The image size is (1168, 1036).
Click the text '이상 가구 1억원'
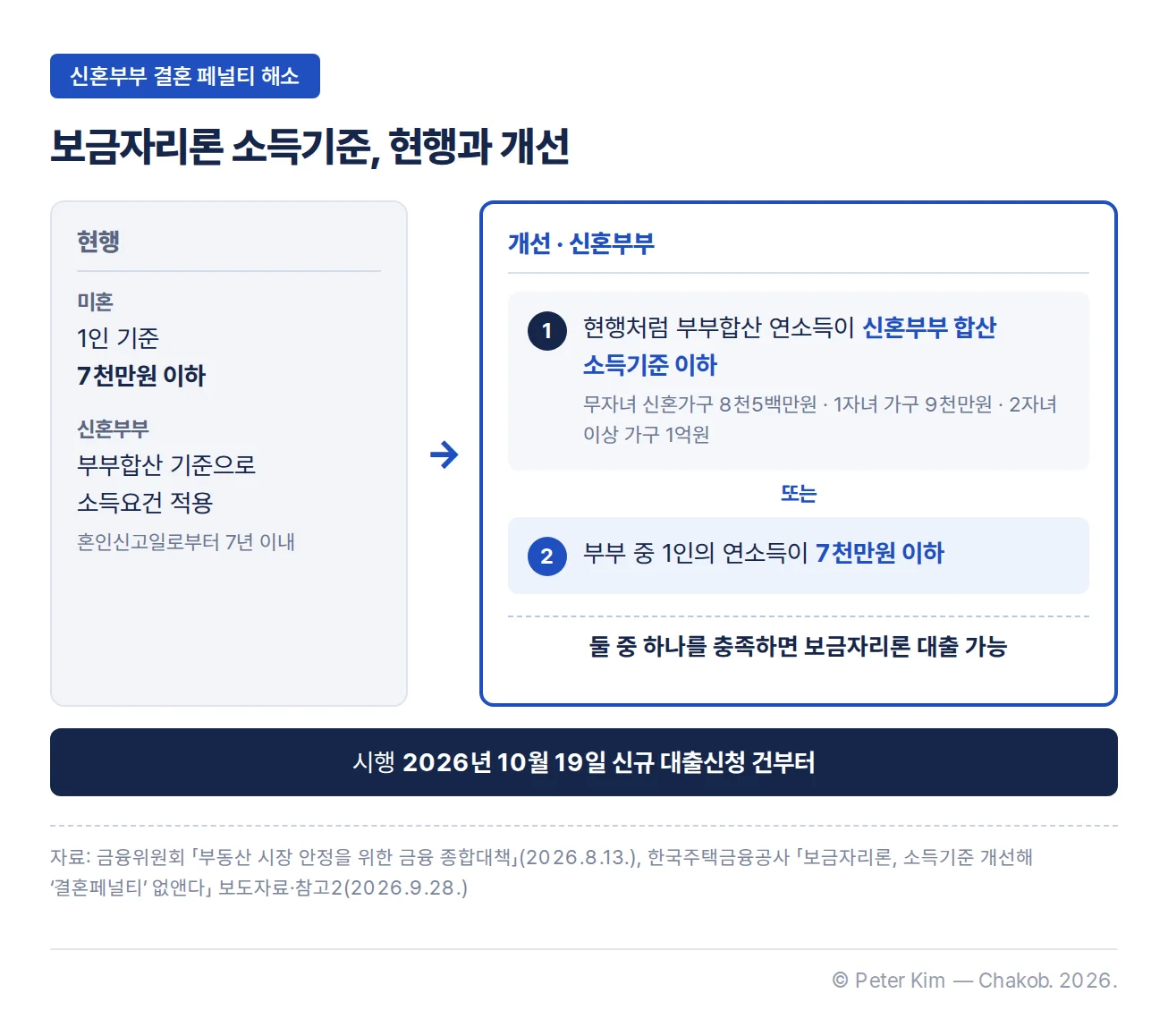(647, 435)
